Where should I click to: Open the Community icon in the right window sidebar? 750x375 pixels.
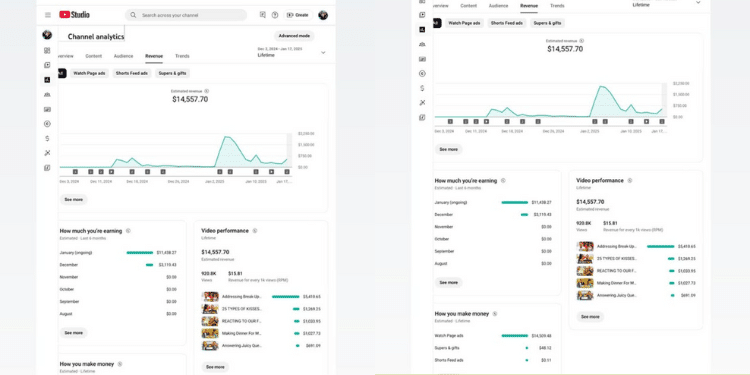(422, 44)
